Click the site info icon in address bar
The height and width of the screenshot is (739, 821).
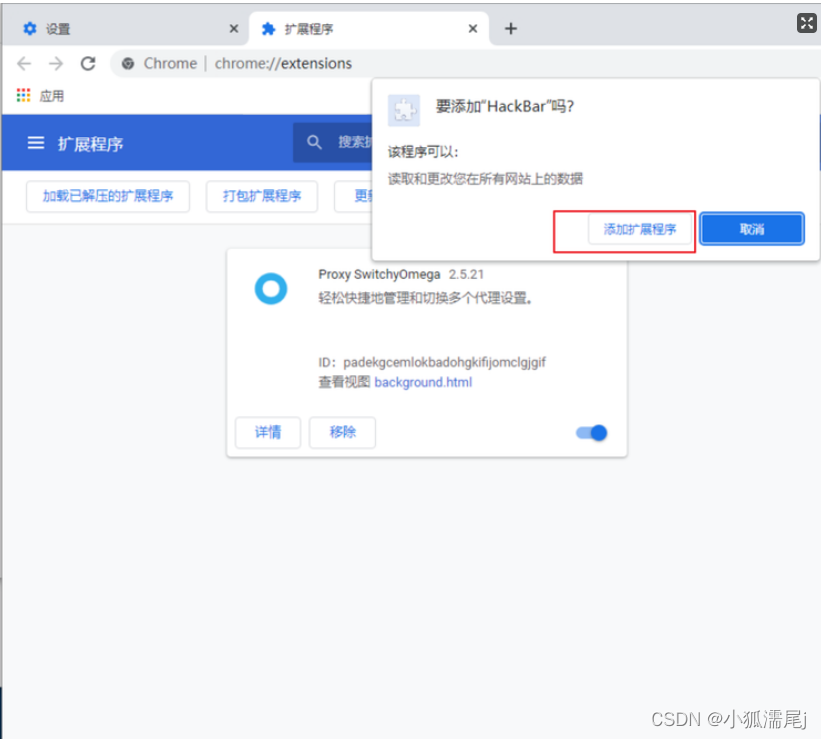tap(128, 63)
